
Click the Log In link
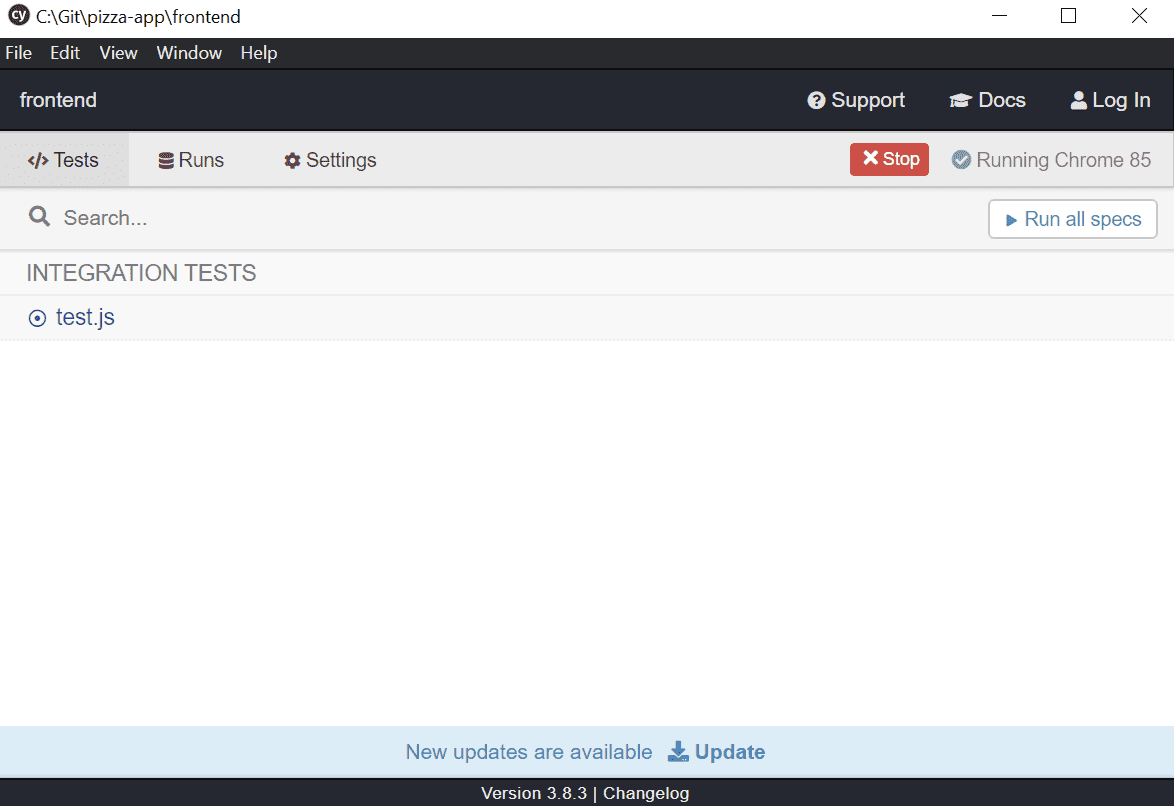(x=1110, y=100)
